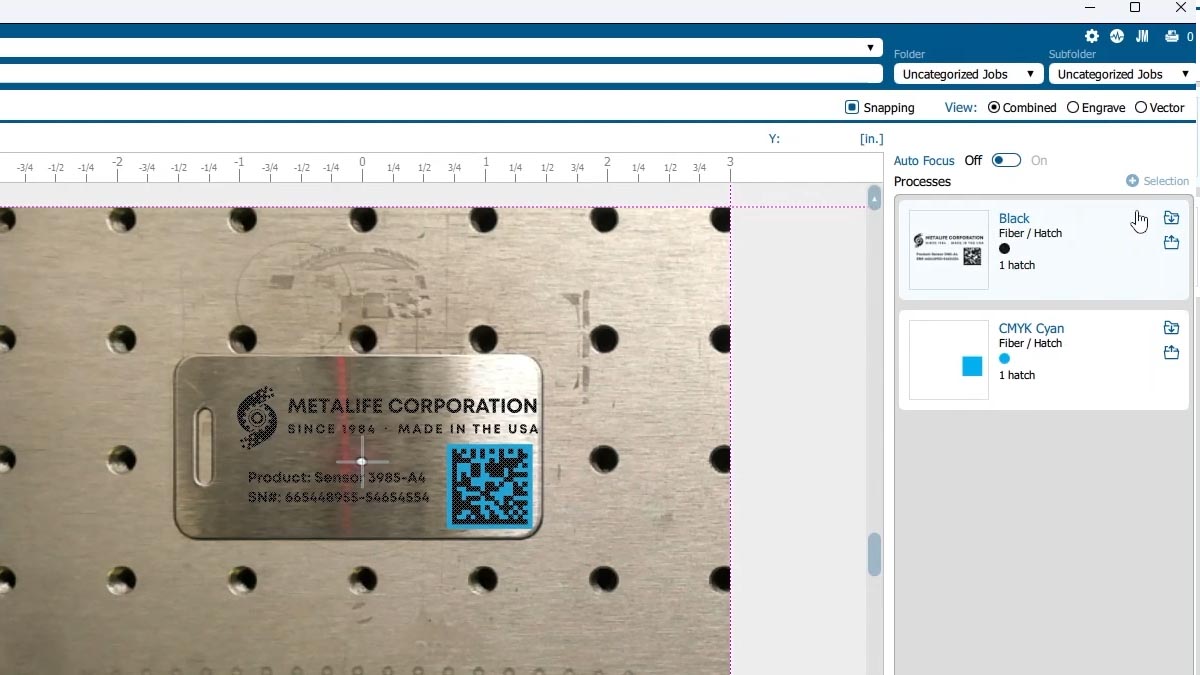Toggle the Snapping checkbox
Viewport: 1200px width, 675px height.
(852, 107)
